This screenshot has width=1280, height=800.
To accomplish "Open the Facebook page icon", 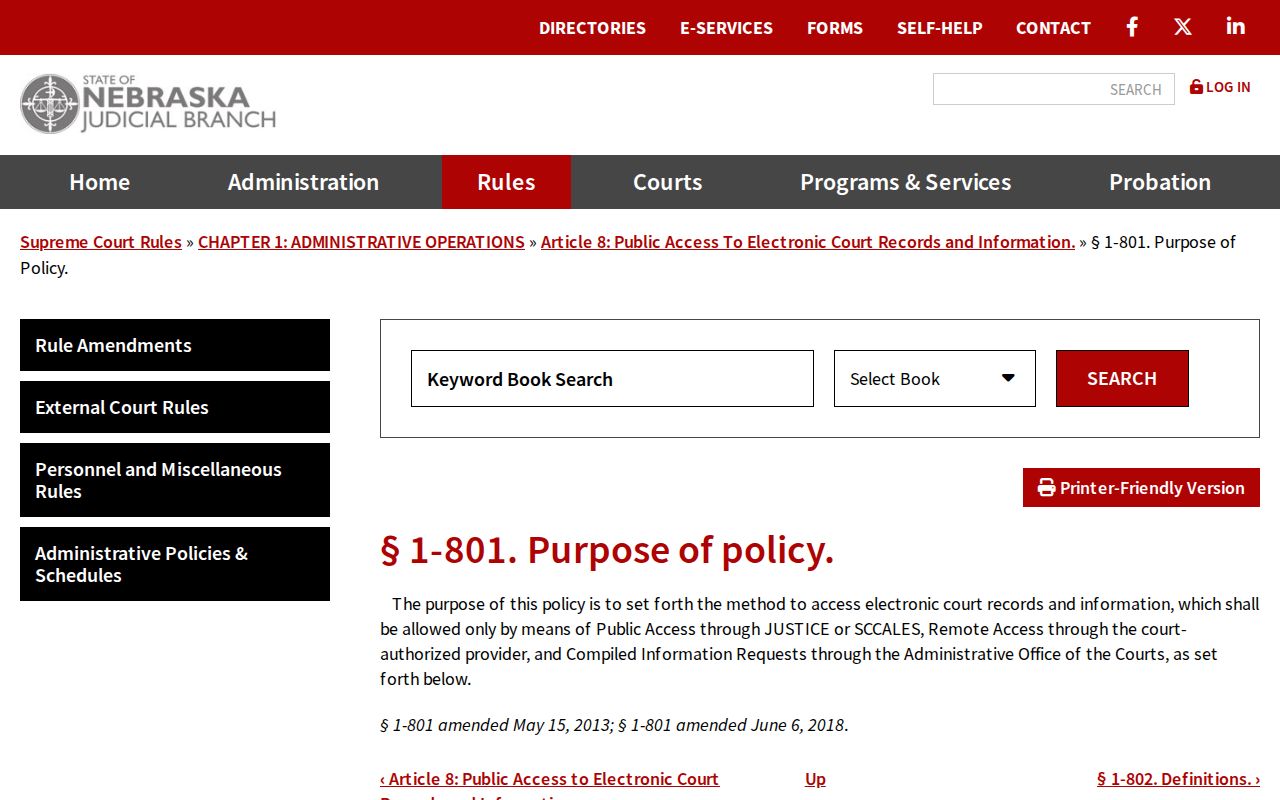I will tap(1132, 27).
